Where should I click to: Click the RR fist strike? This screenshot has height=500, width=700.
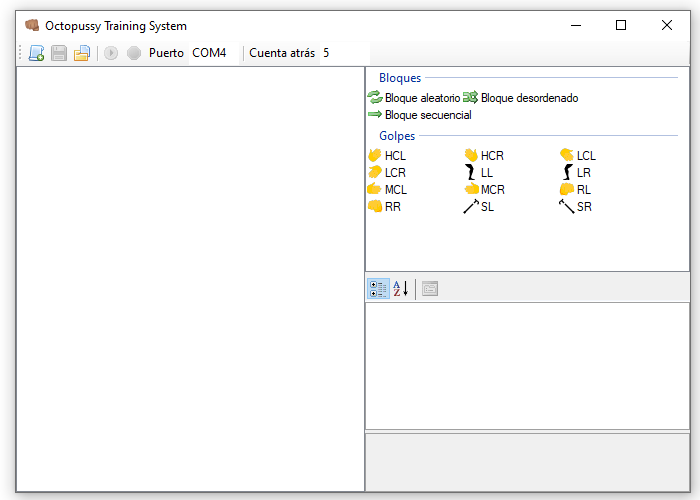[384, 207]
